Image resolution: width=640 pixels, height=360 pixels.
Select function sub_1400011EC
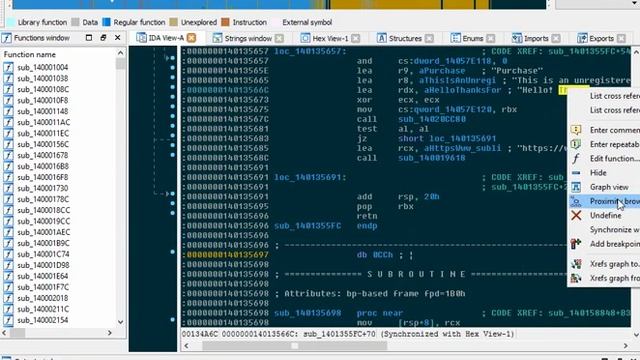43,133
